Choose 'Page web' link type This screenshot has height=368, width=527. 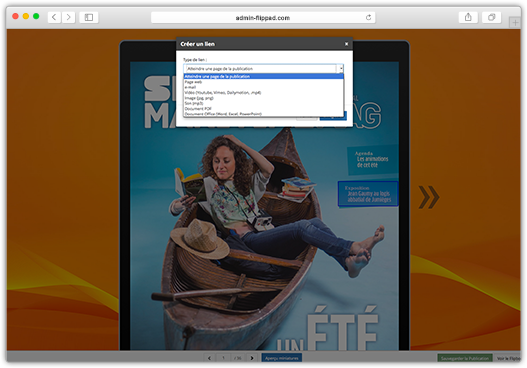(x=264, y=82)
